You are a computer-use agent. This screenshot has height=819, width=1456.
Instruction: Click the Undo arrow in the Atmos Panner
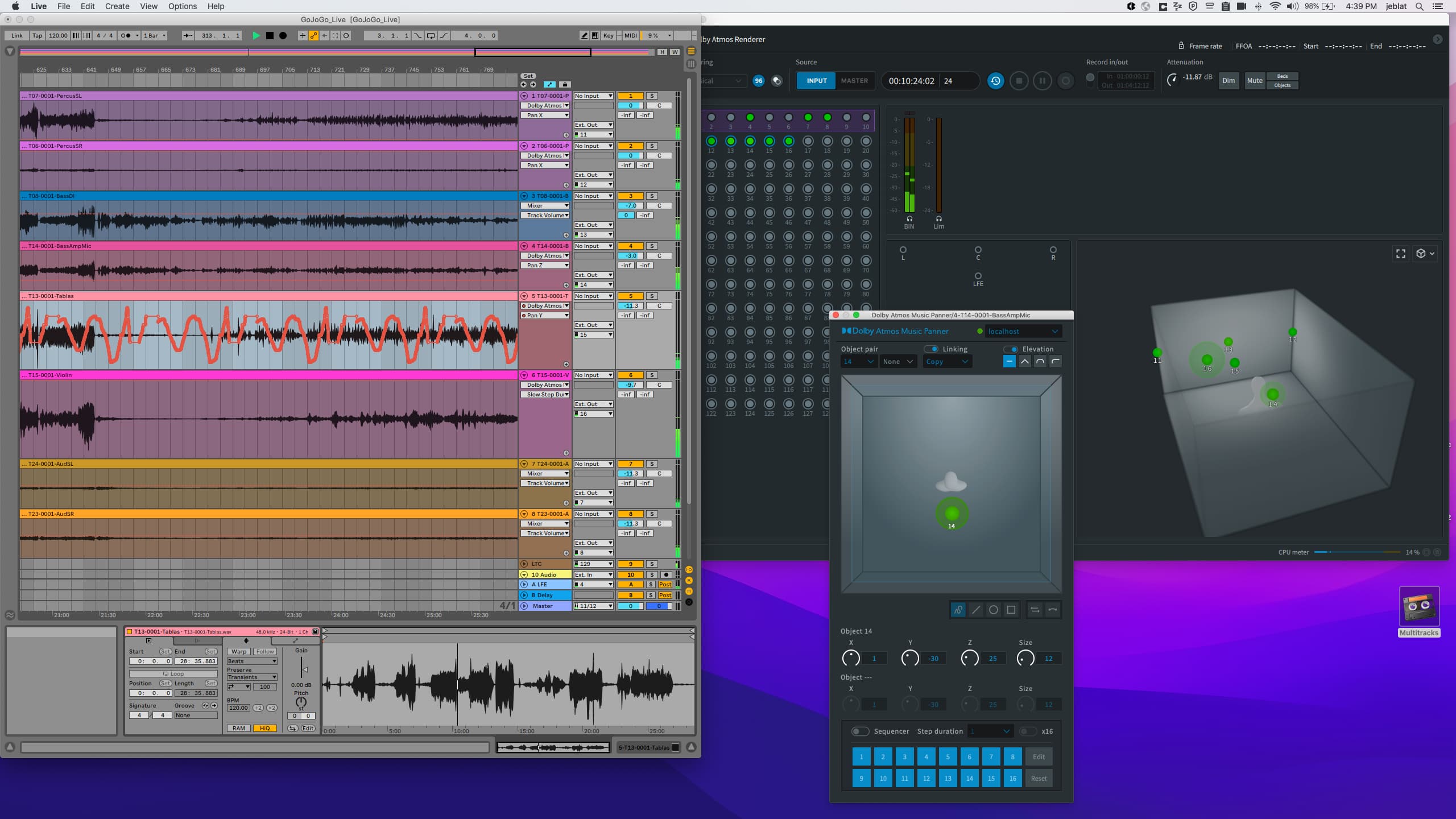pos(1052,609)
